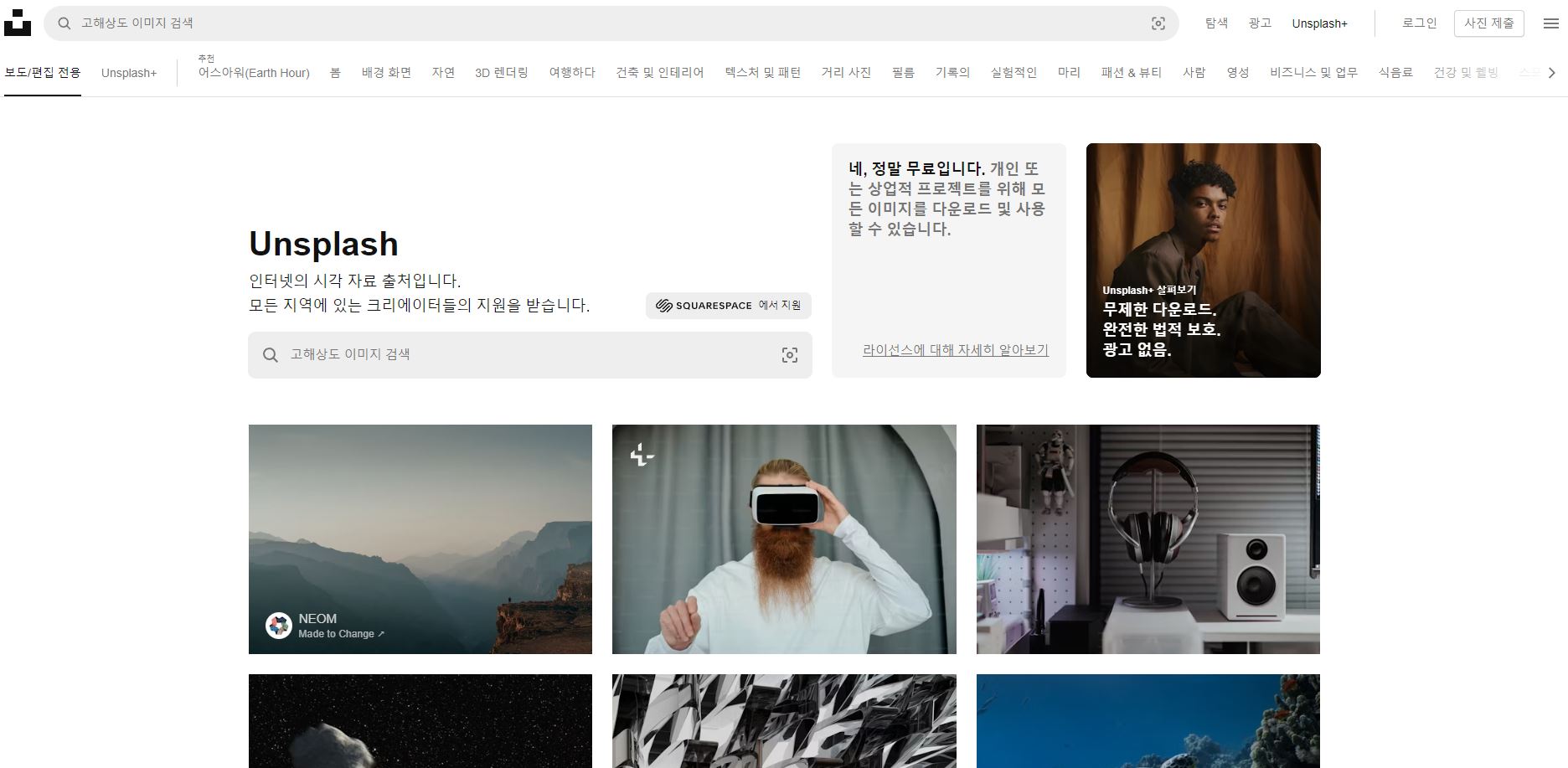Image resolution: width=1568 pixels, height=768 pixels.
Task: Select the 3D 렌더링 category
Action: click(502, 73)
